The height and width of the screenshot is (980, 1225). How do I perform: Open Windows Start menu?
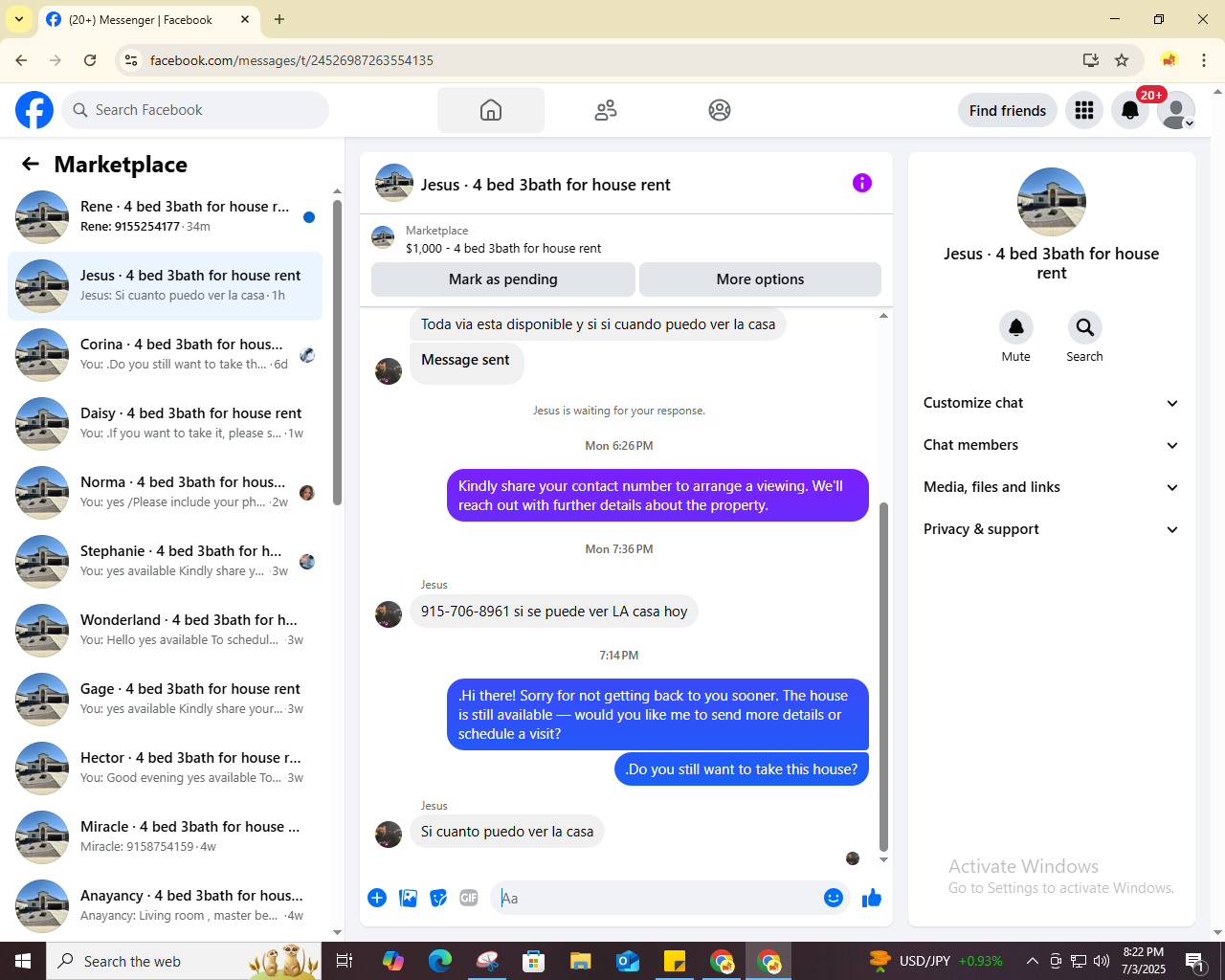pos(23,961)
